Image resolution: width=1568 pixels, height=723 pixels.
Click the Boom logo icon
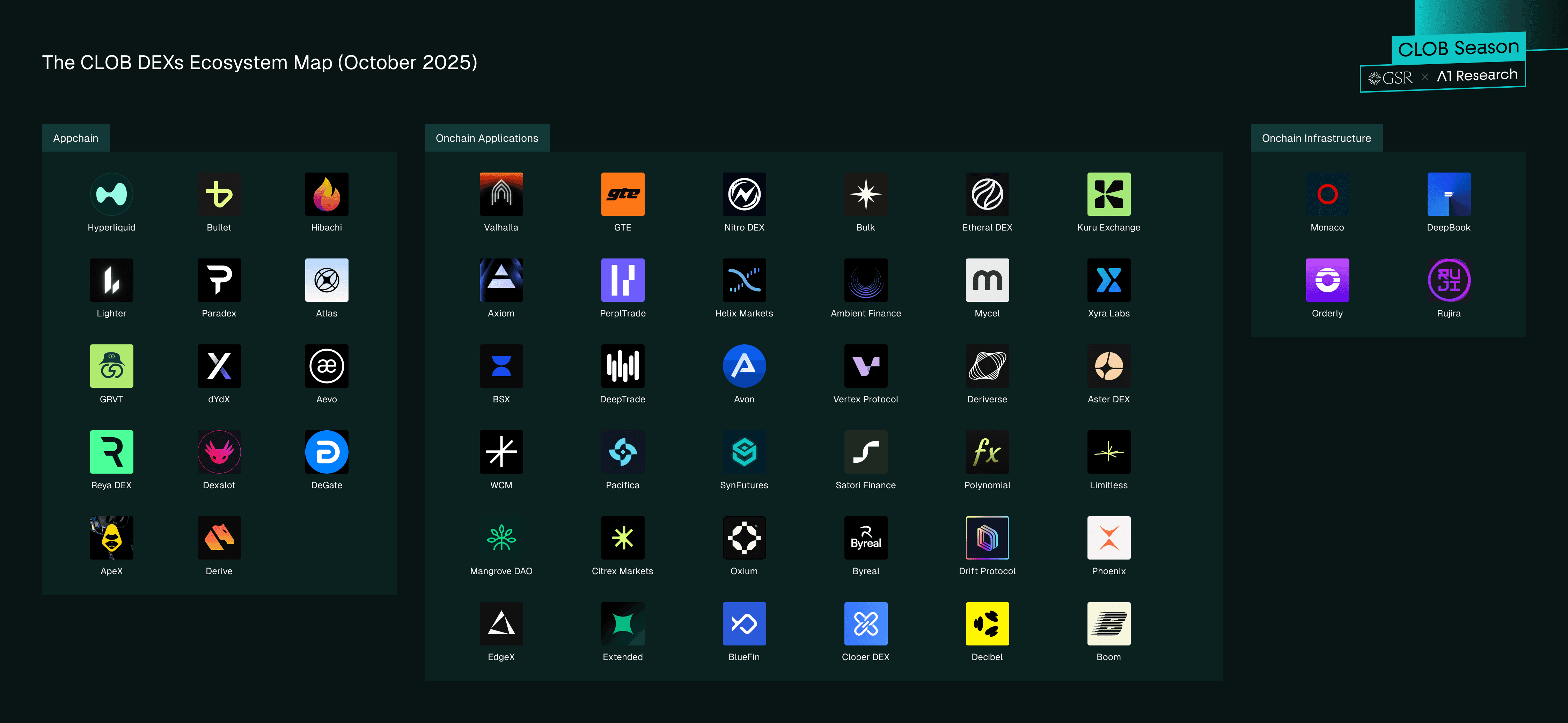(1108, 623)
